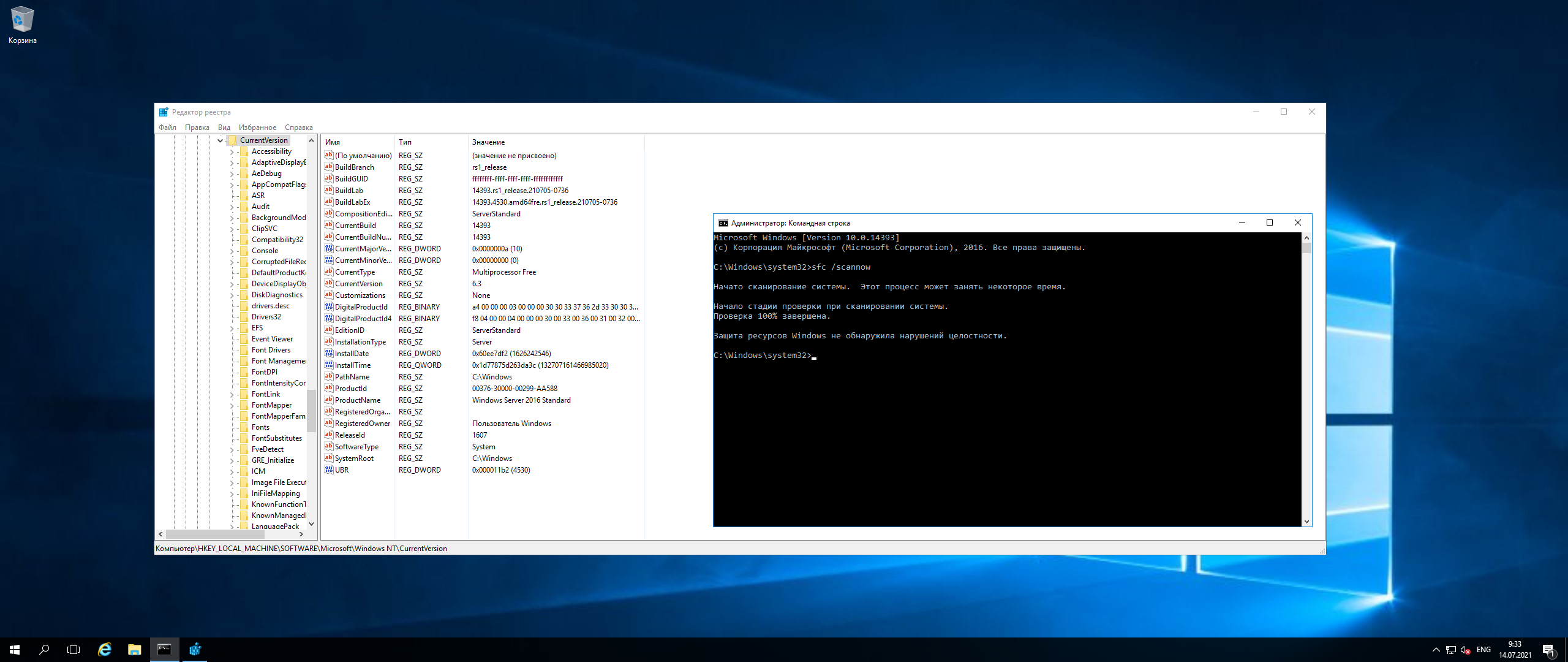Viewport: 1568px width, 662px height.
Task: Click Command Prompt scrollbar down arrow
Action: click(1306, 522)
